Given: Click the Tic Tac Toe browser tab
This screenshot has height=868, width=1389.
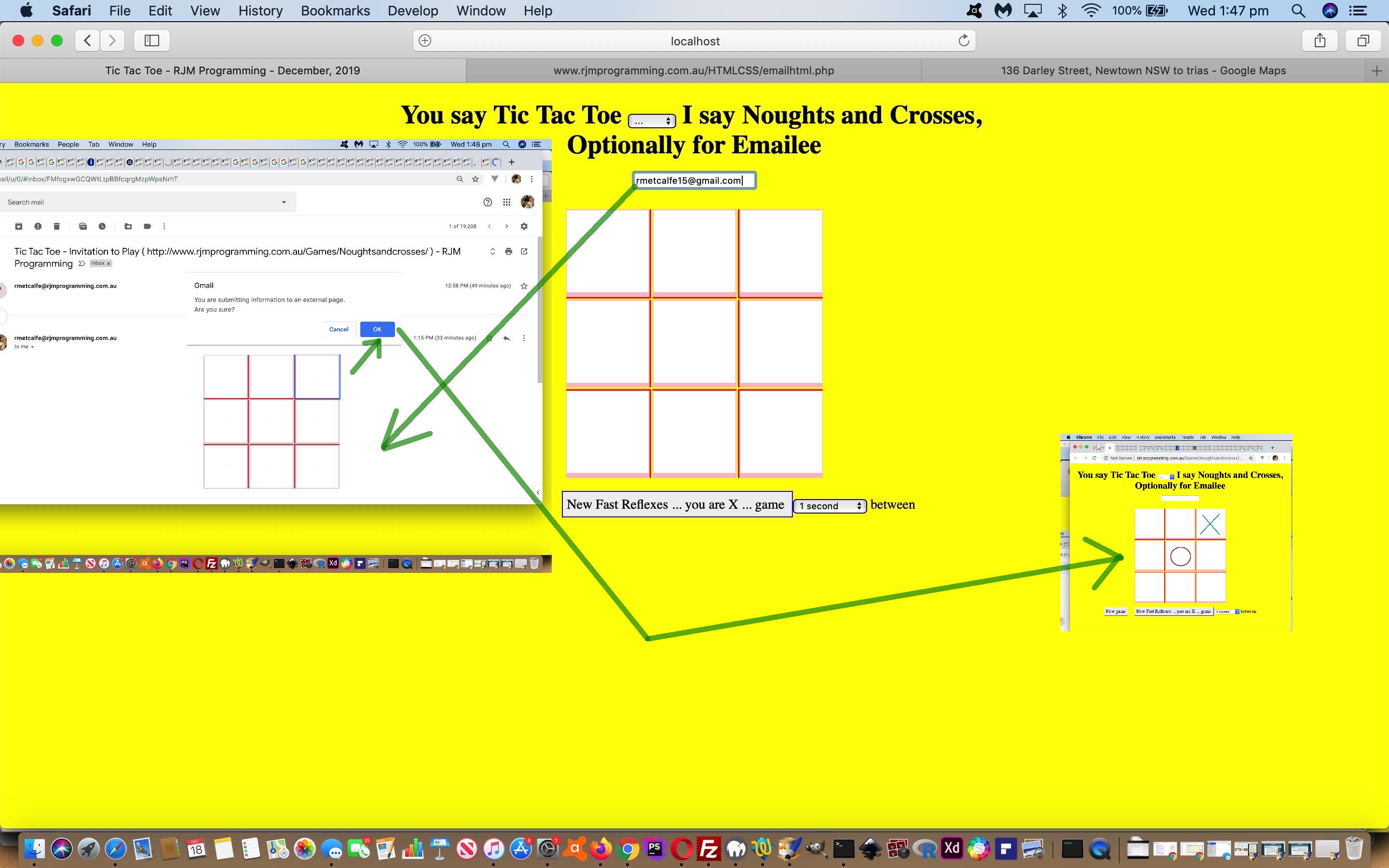Looking at the screenshot, I should pyautogui.click(x=232, y=69).
